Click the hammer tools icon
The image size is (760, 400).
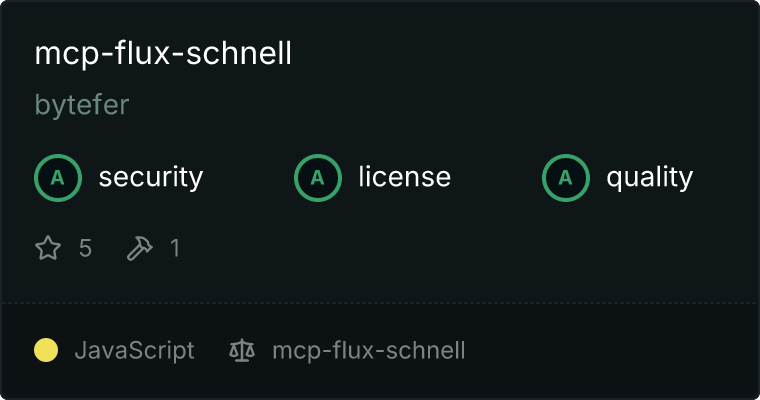pyautogui.click(x=140, y=248)
